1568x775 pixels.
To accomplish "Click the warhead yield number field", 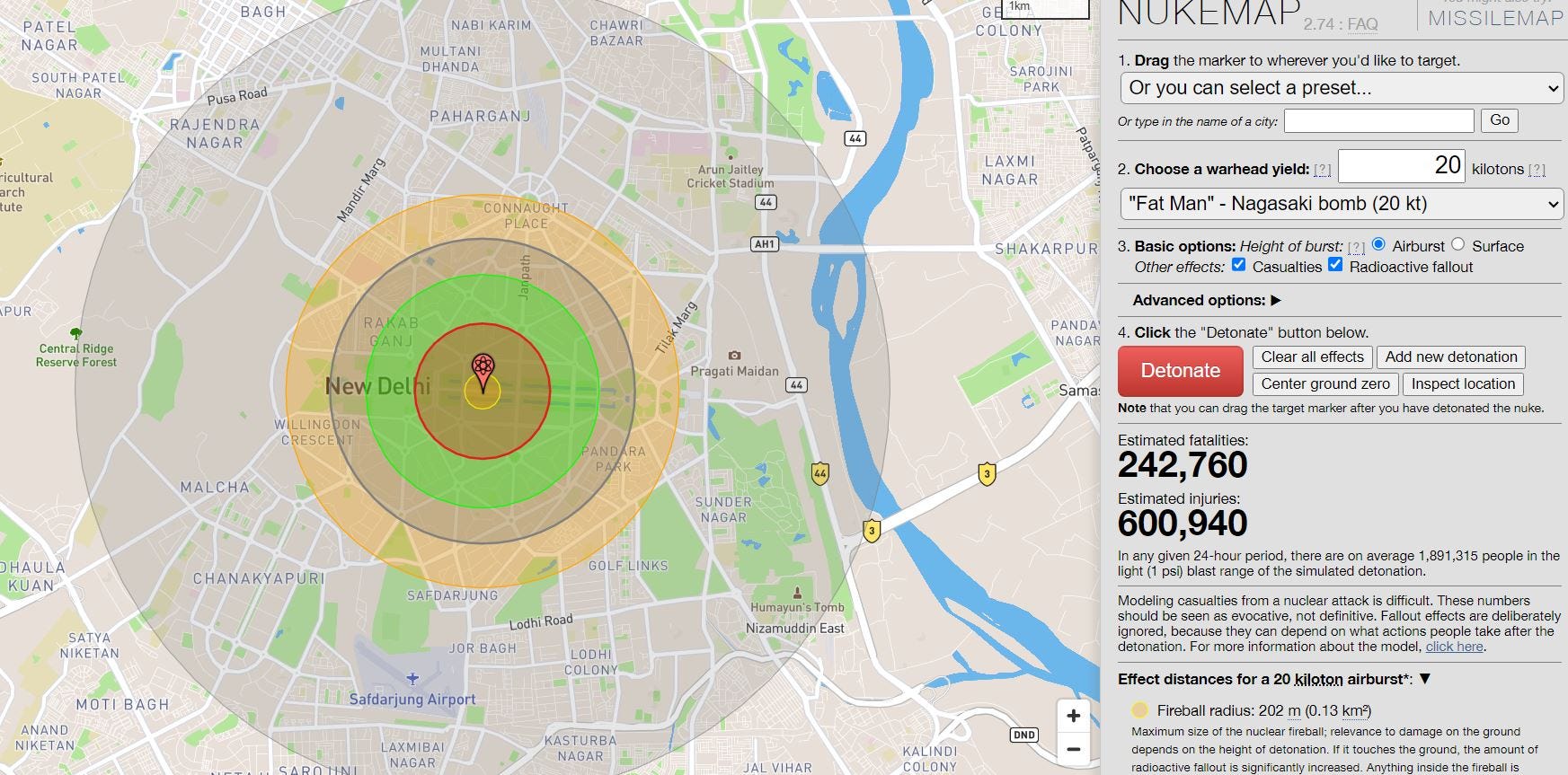I will [x=1402, y=166].
